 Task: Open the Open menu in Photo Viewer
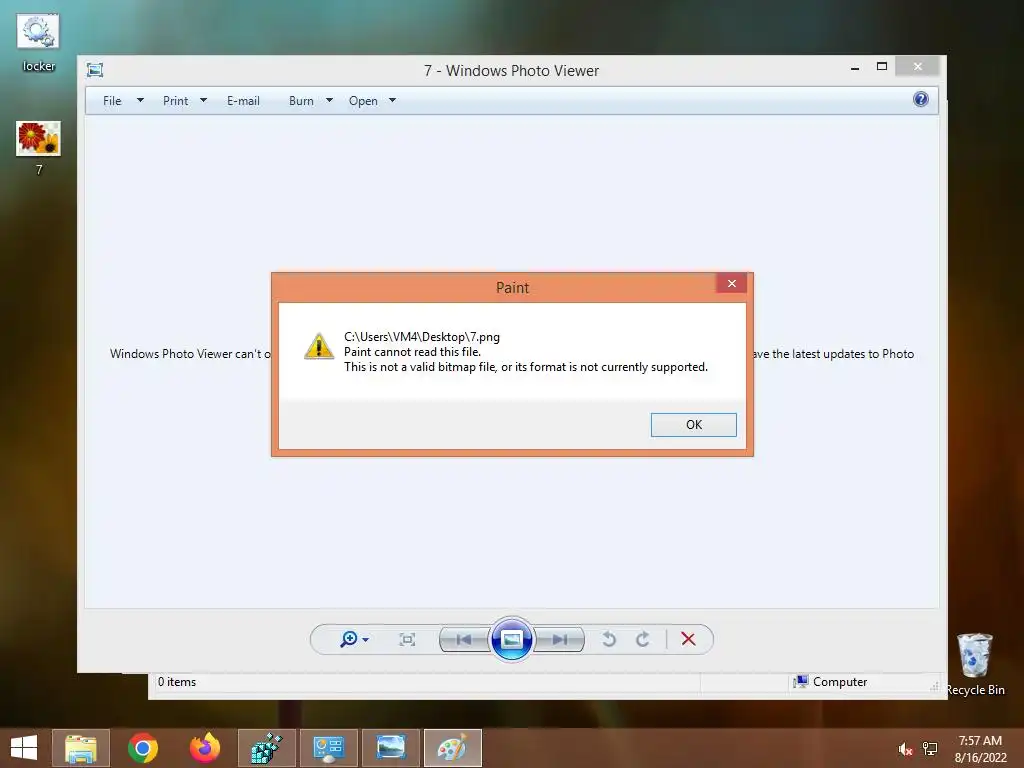[x=363, y=101]
